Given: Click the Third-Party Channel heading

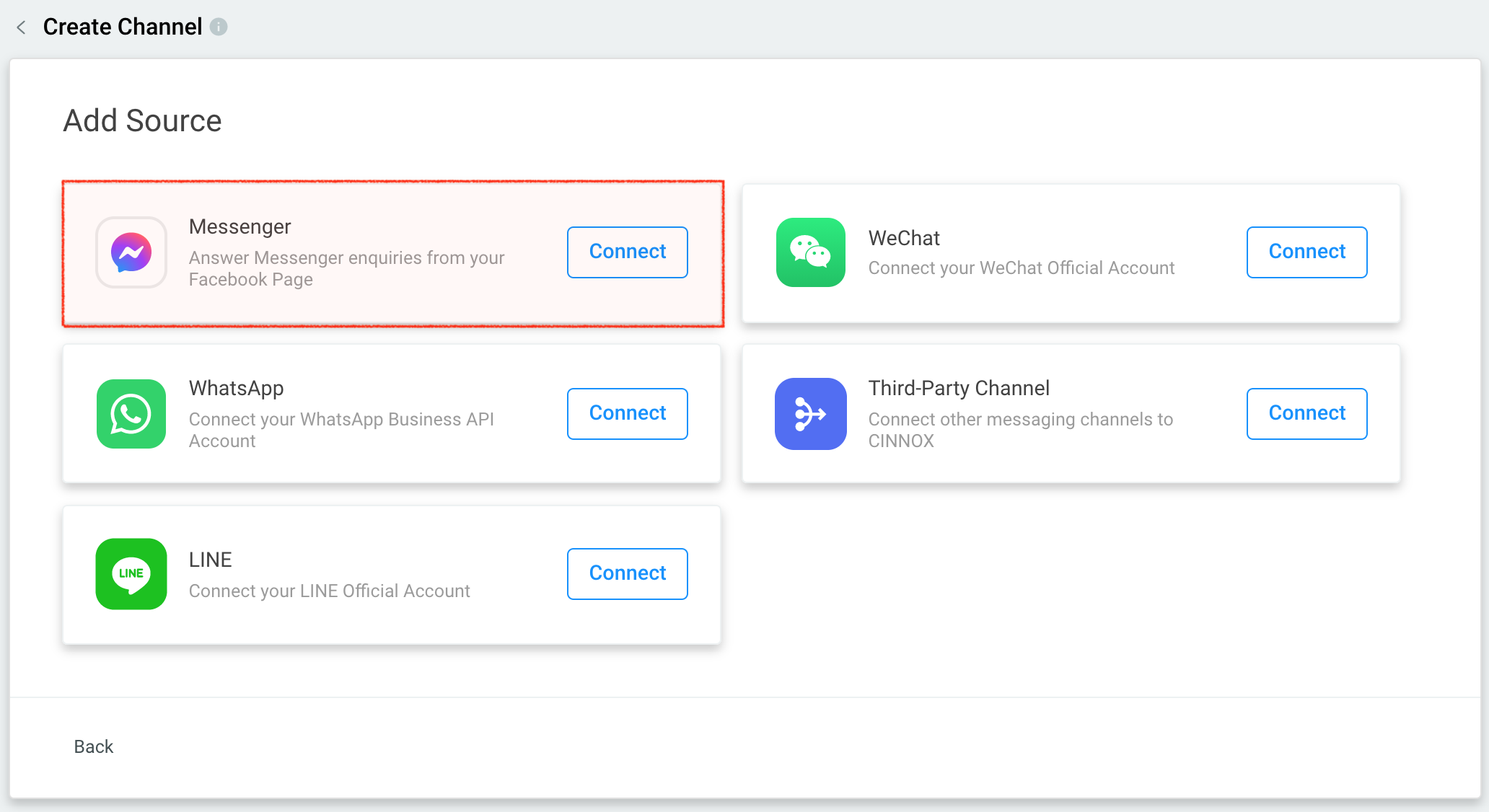Looking at the screenshot, I should coord(959,388).
